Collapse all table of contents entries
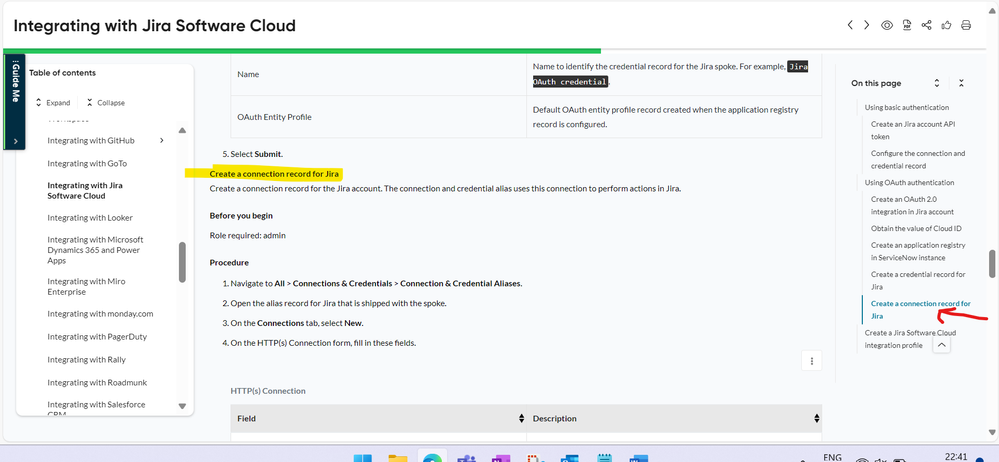This screenshot has height=462, width=999. (106, 103)
